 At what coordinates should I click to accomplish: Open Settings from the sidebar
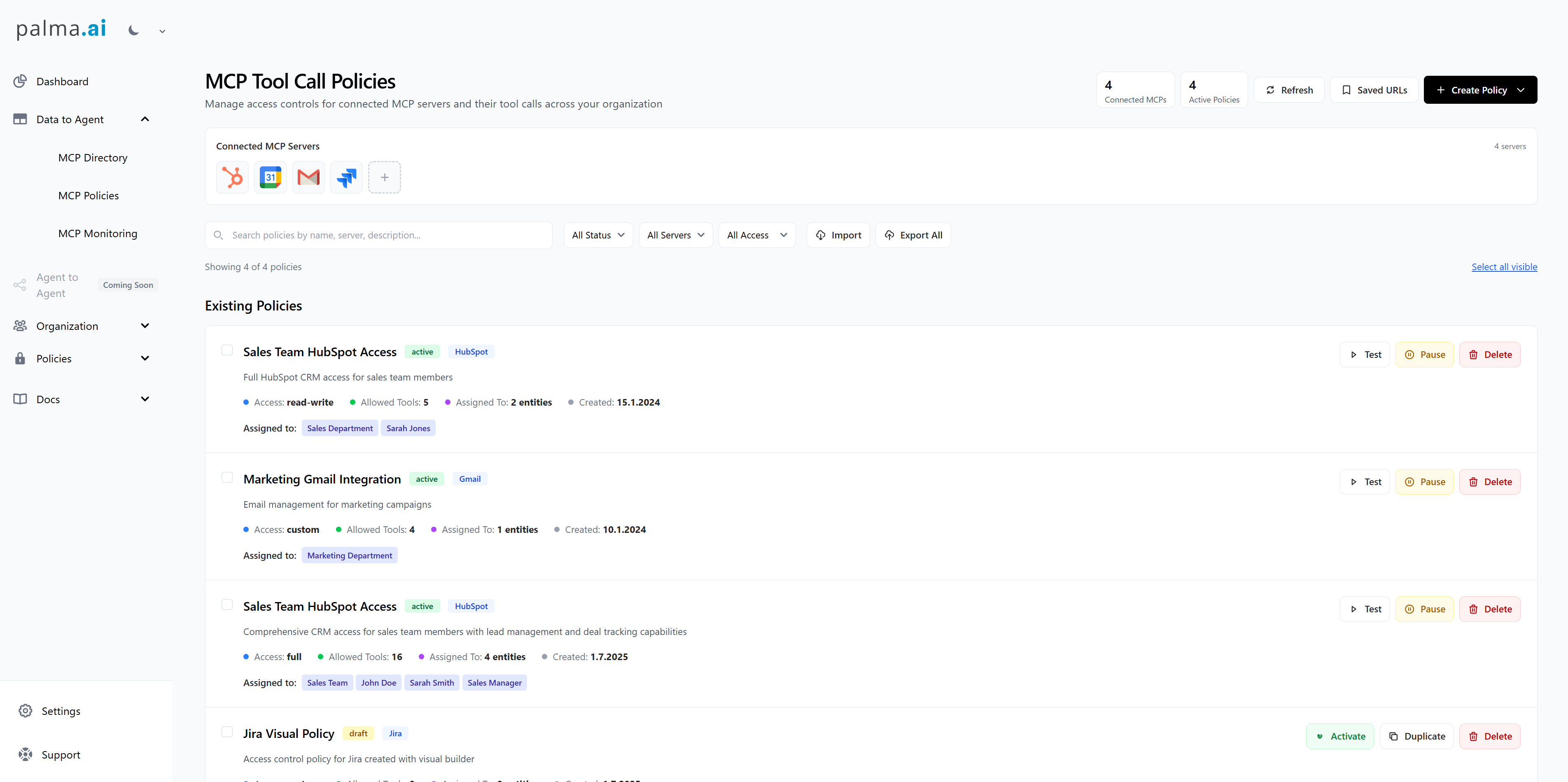pos(61,711)
